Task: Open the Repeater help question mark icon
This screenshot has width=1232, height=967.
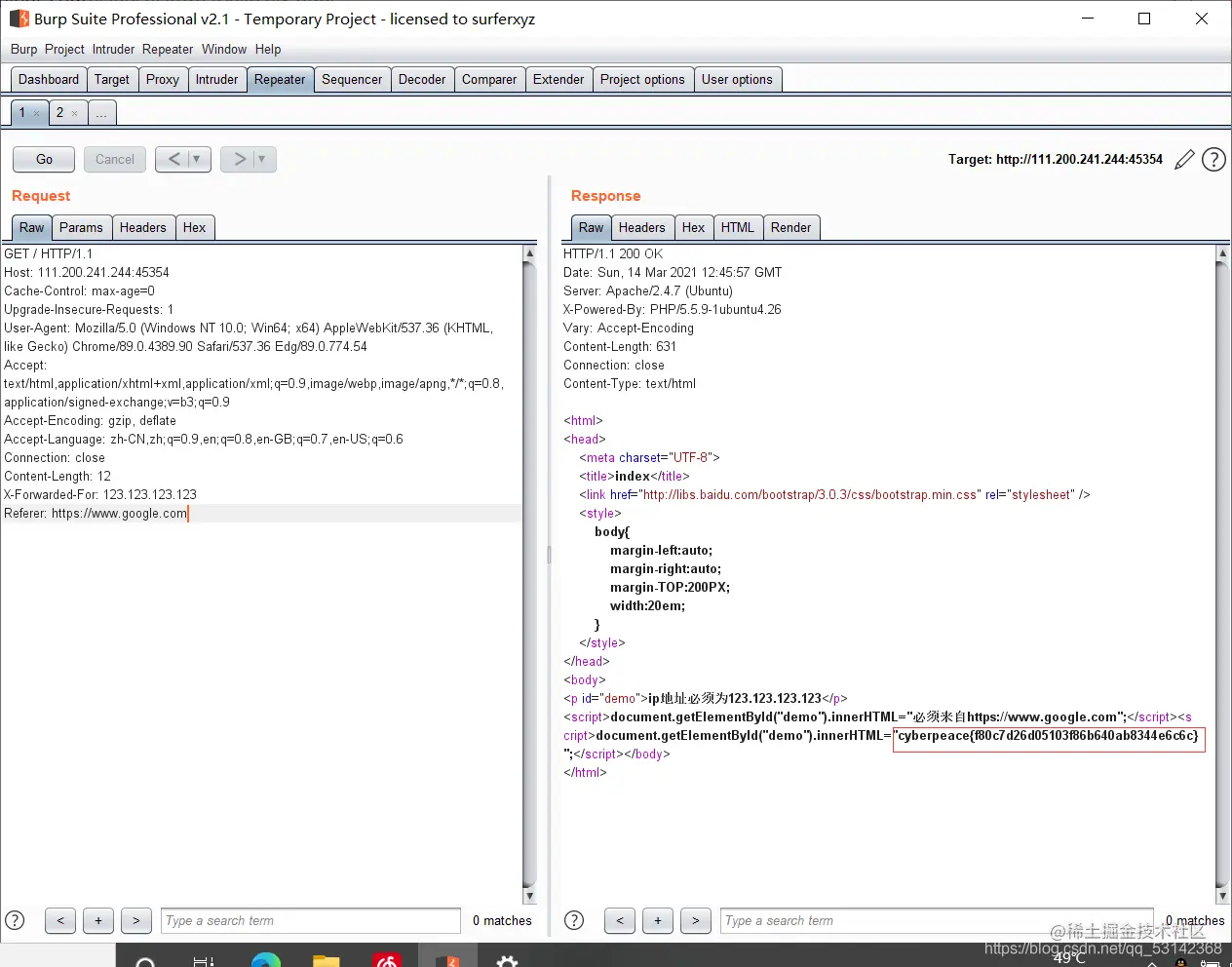Action: (x=1213, y=160)
